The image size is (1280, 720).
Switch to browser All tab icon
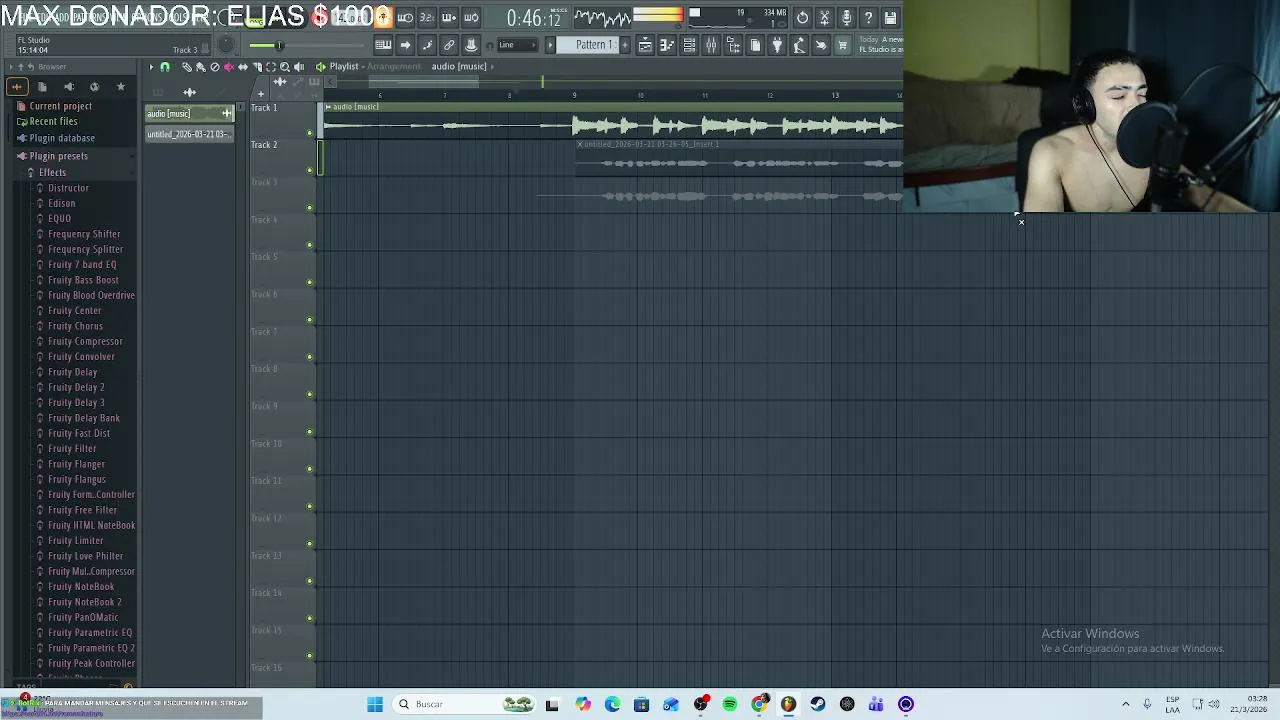pos(16,87)
